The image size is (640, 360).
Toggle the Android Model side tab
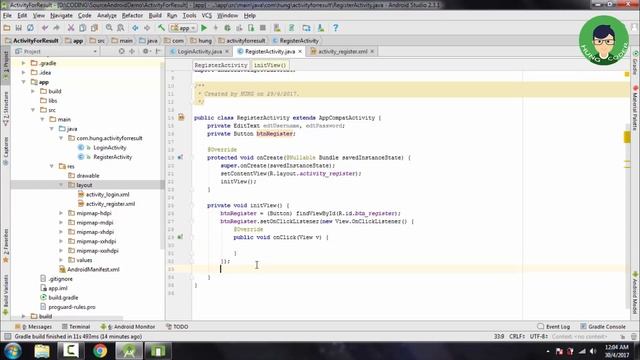[x=635, y=293]
